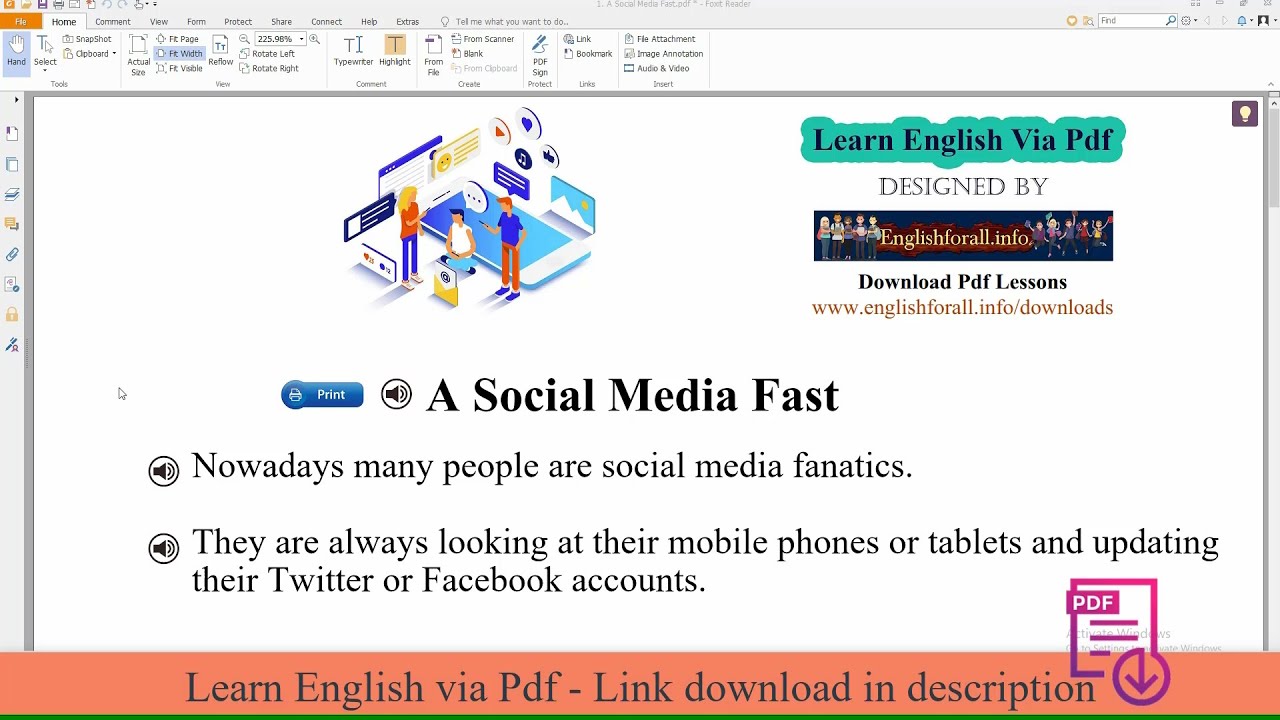Click the PDF Sign icon
Screen dimensions: 1280x720
pos(540,54)
